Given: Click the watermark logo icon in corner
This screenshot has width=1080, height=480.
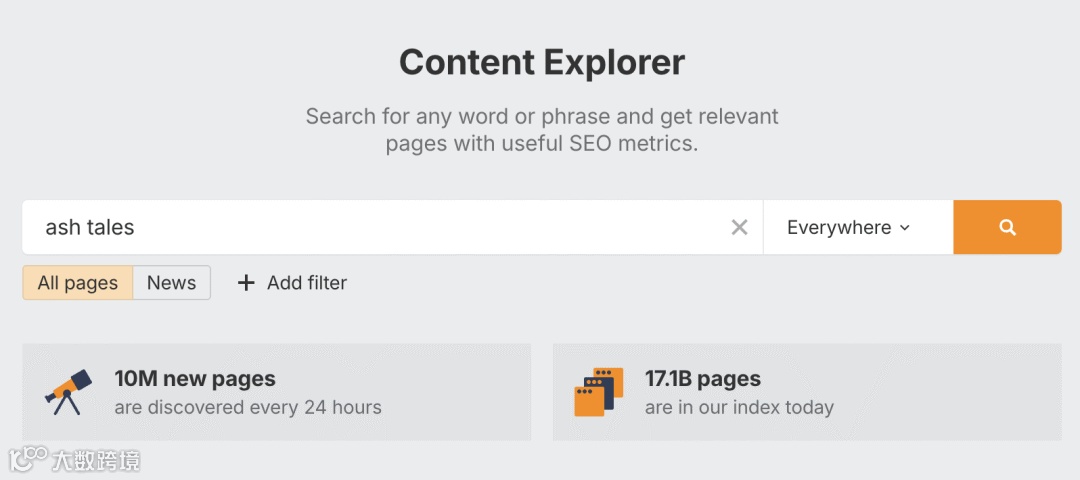Looking at the screenshot, I should point(27,459).
